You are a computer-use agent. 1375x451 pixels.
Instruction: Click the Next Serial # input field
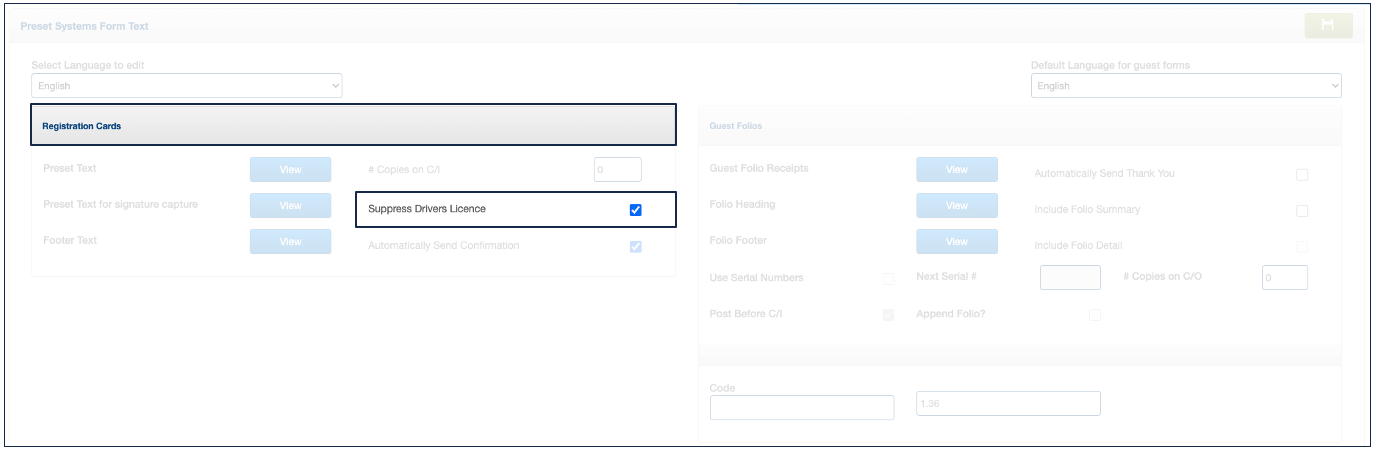[x=1070, y=278]
